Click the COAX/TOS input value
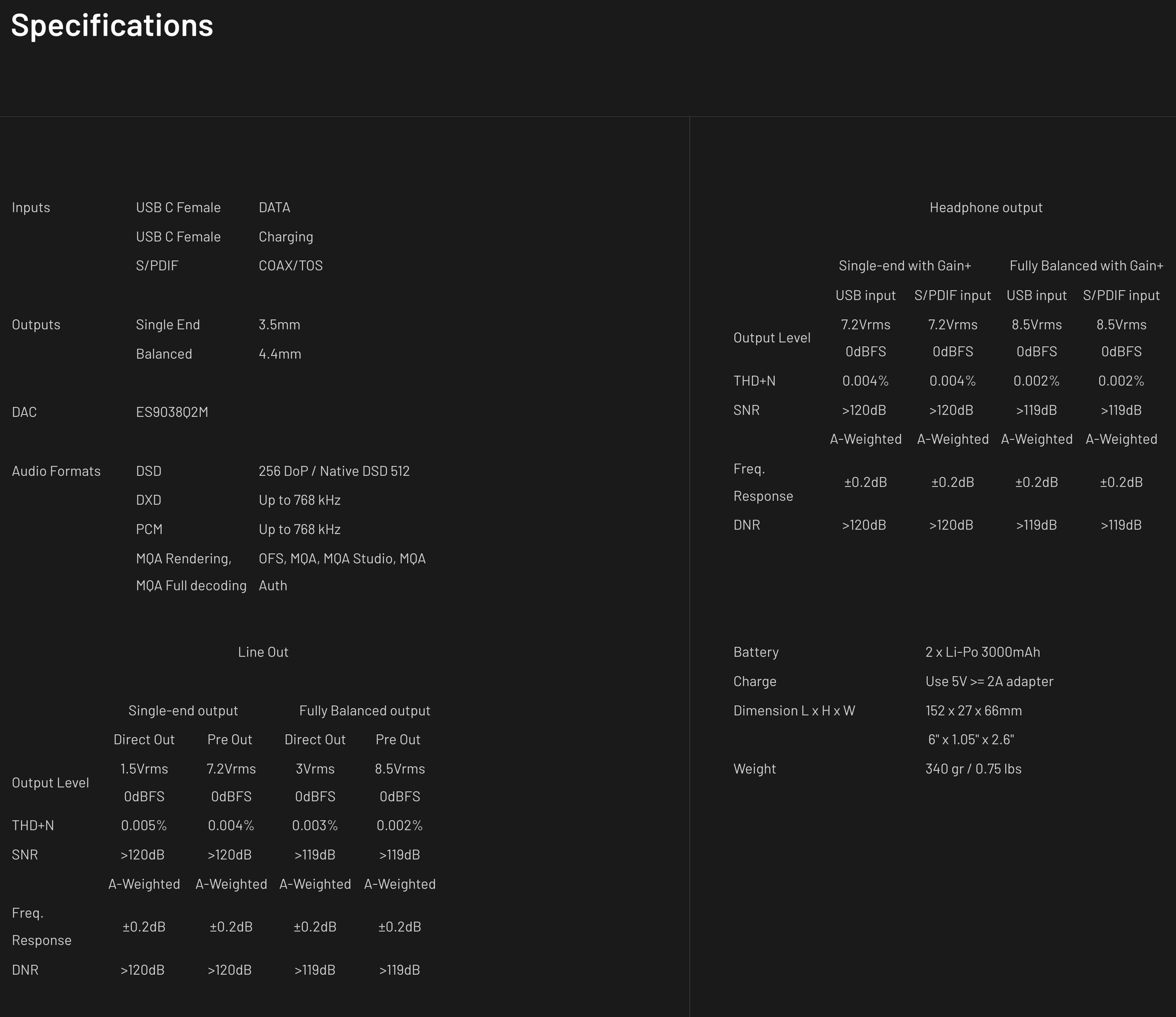Screen dimensions: 1176x1017 [x=290, y=266]
